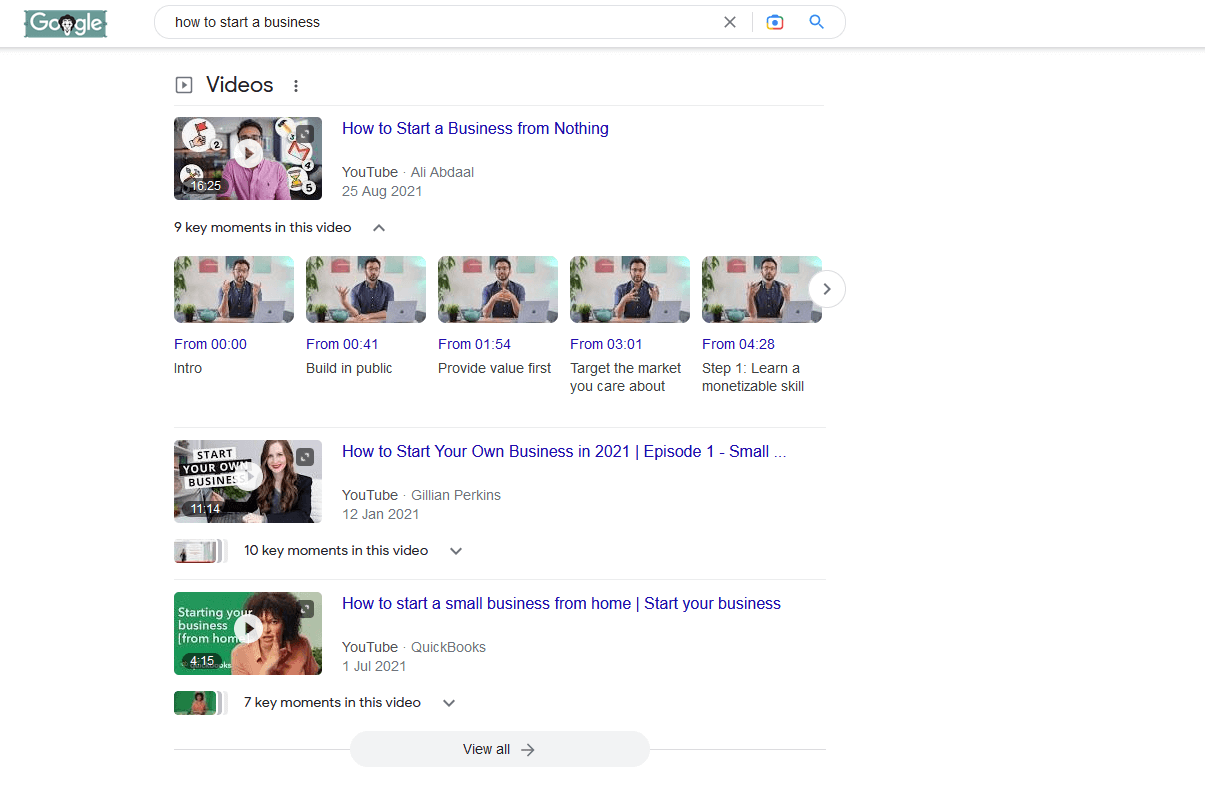Play the Gillian Perkins video thumbnail
This screenshot has width=1205, height=801.
coord(248,481)
